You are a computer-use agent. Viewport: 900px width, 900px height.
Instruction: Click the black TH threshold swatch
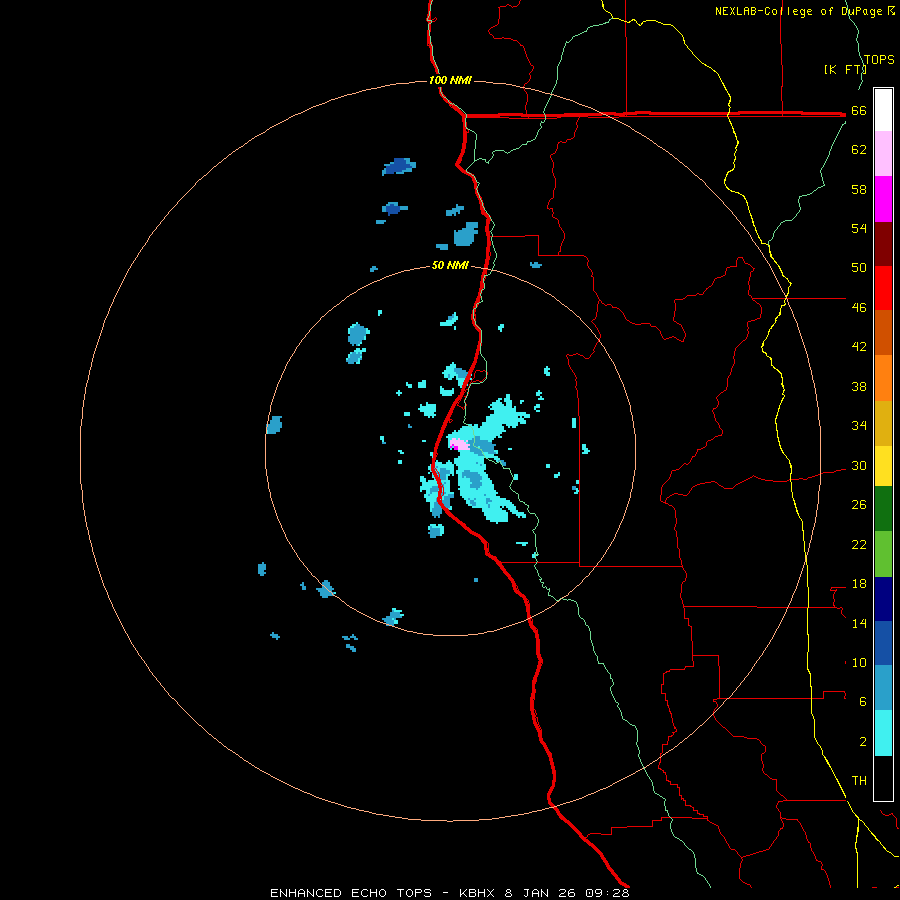click(883, 778)
